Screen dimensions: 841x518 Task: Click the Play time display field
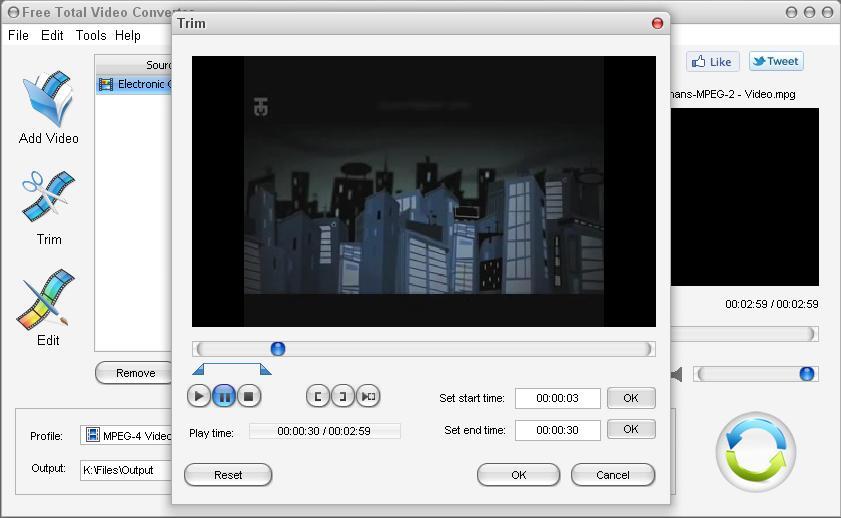324,431
